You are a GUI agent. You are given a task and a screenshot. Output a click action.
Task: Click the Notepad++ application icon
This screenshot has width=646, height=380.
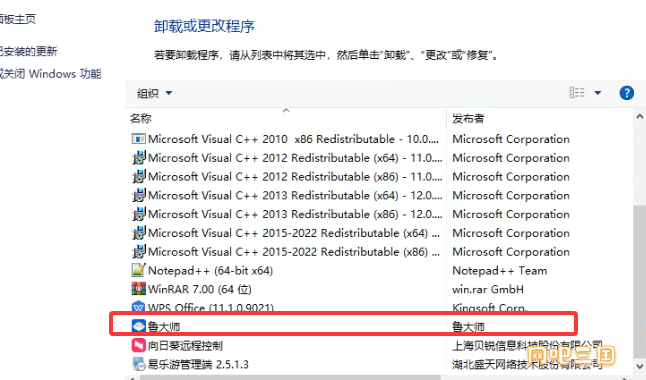(138, 270)
